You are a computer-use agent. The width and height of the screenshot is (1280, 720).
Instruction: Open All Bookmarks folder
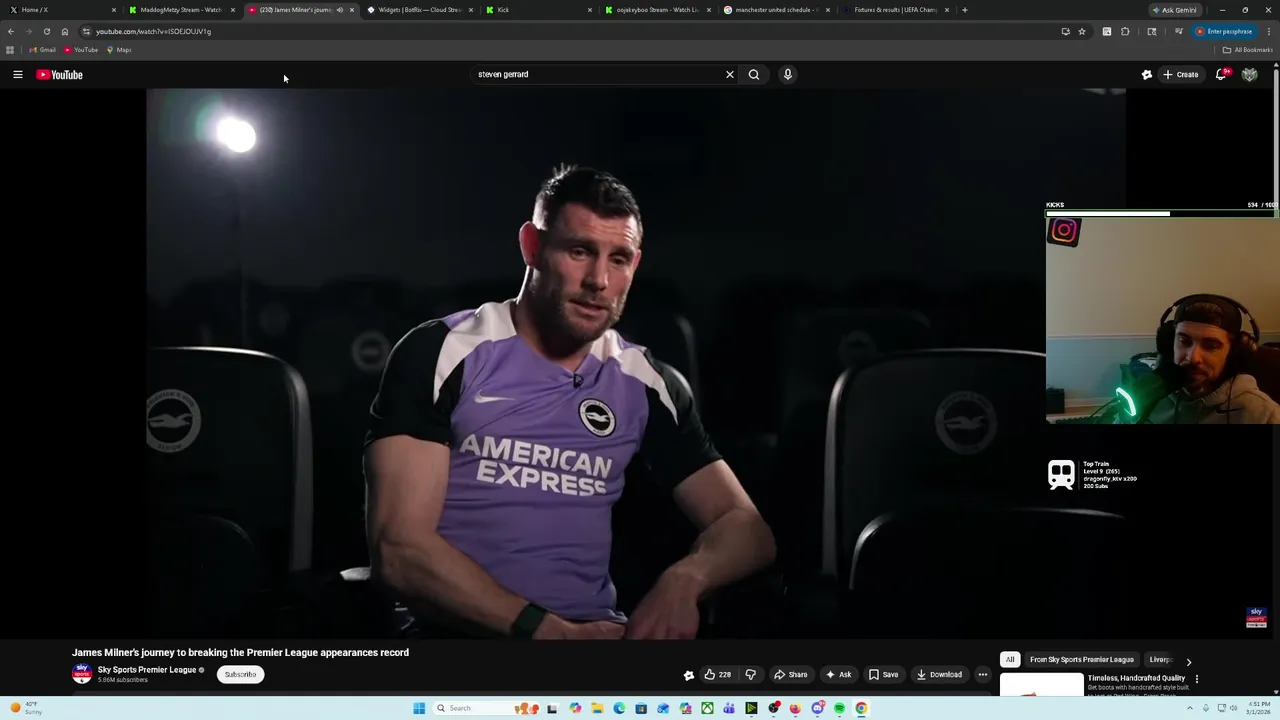click(x=1247, y=50)
